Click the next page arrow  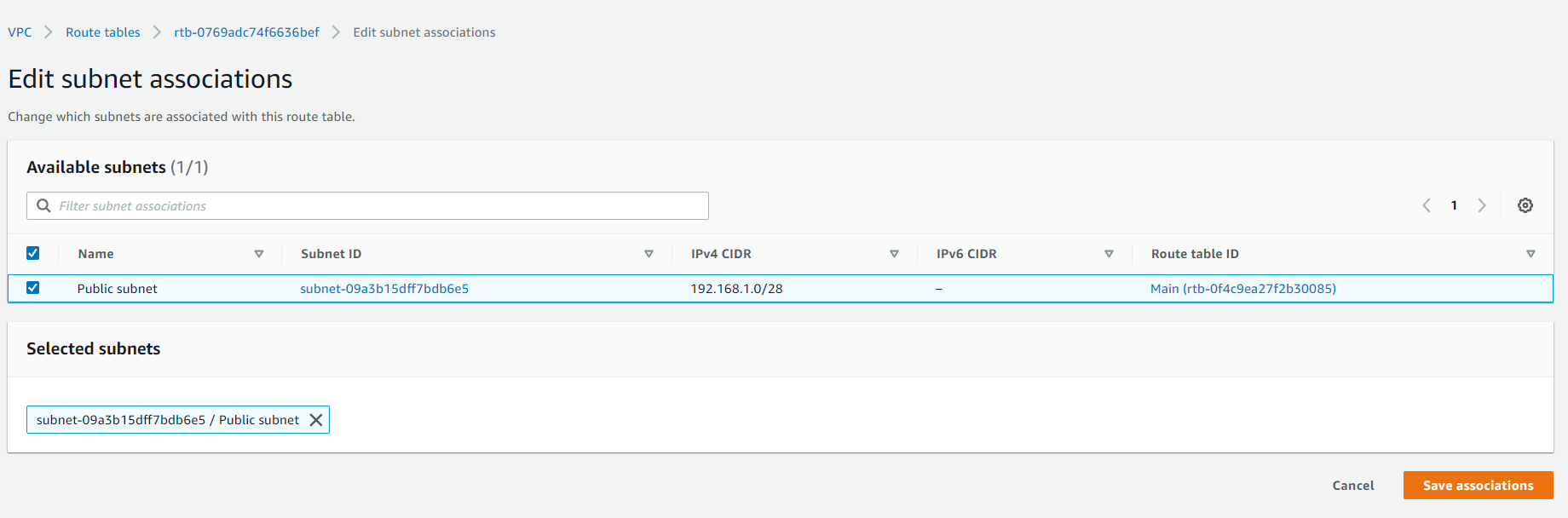(1482, 205)
